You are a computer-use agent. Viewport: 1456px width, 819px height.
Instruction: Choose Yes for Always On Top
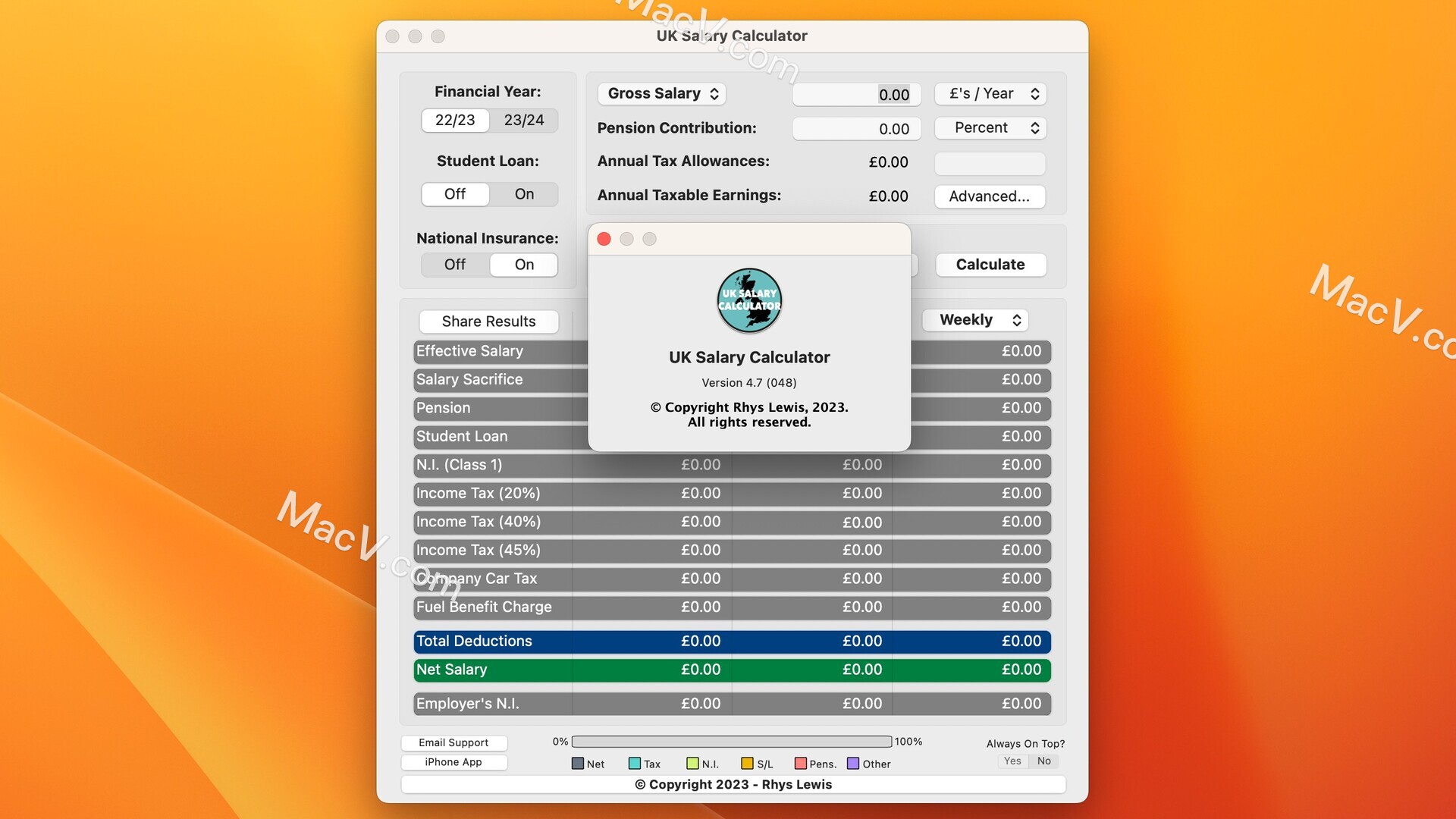coord(1012,761)
